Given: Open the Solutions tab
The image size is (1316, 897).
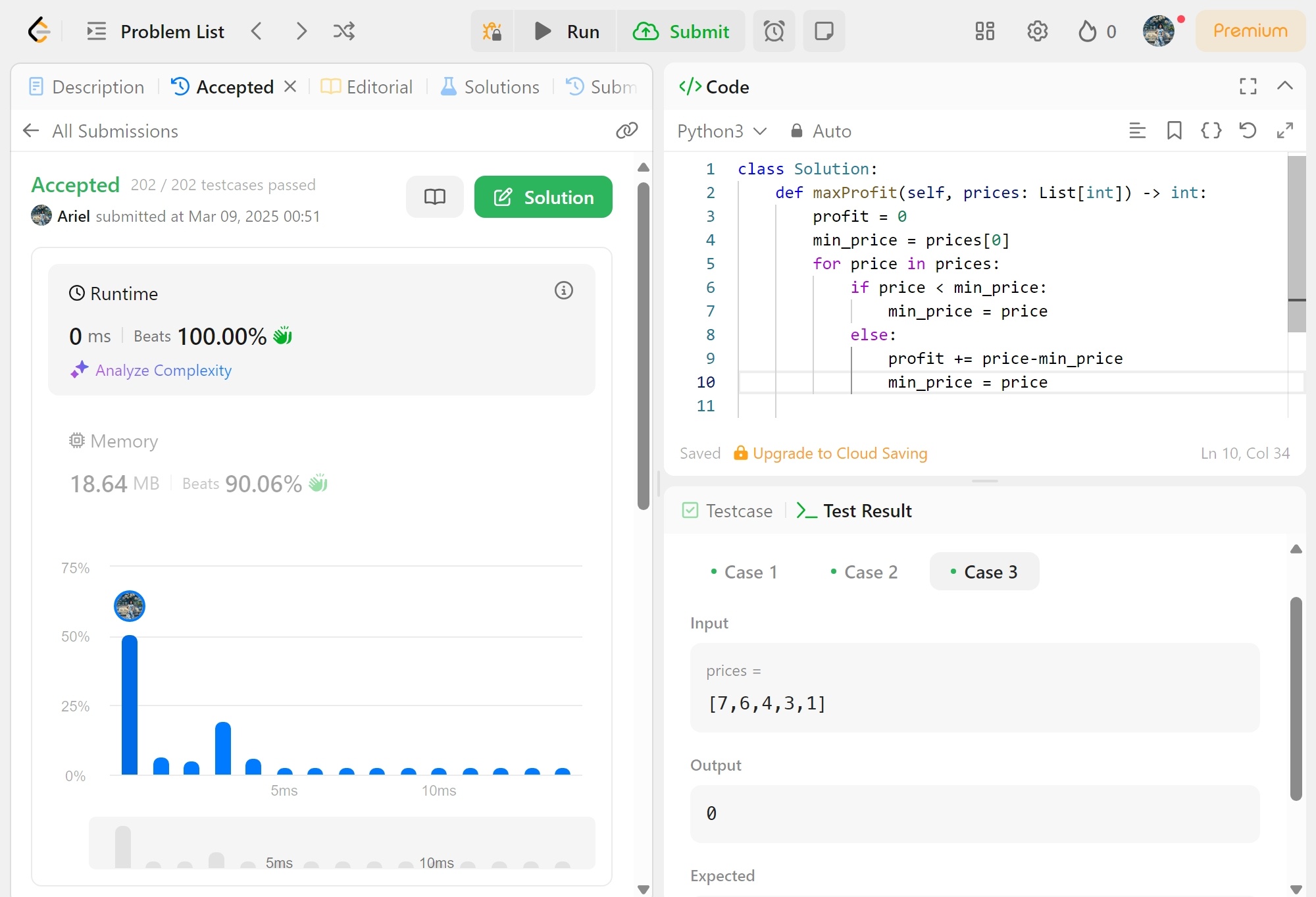Looking at the screenshot, I should (490, 87).
